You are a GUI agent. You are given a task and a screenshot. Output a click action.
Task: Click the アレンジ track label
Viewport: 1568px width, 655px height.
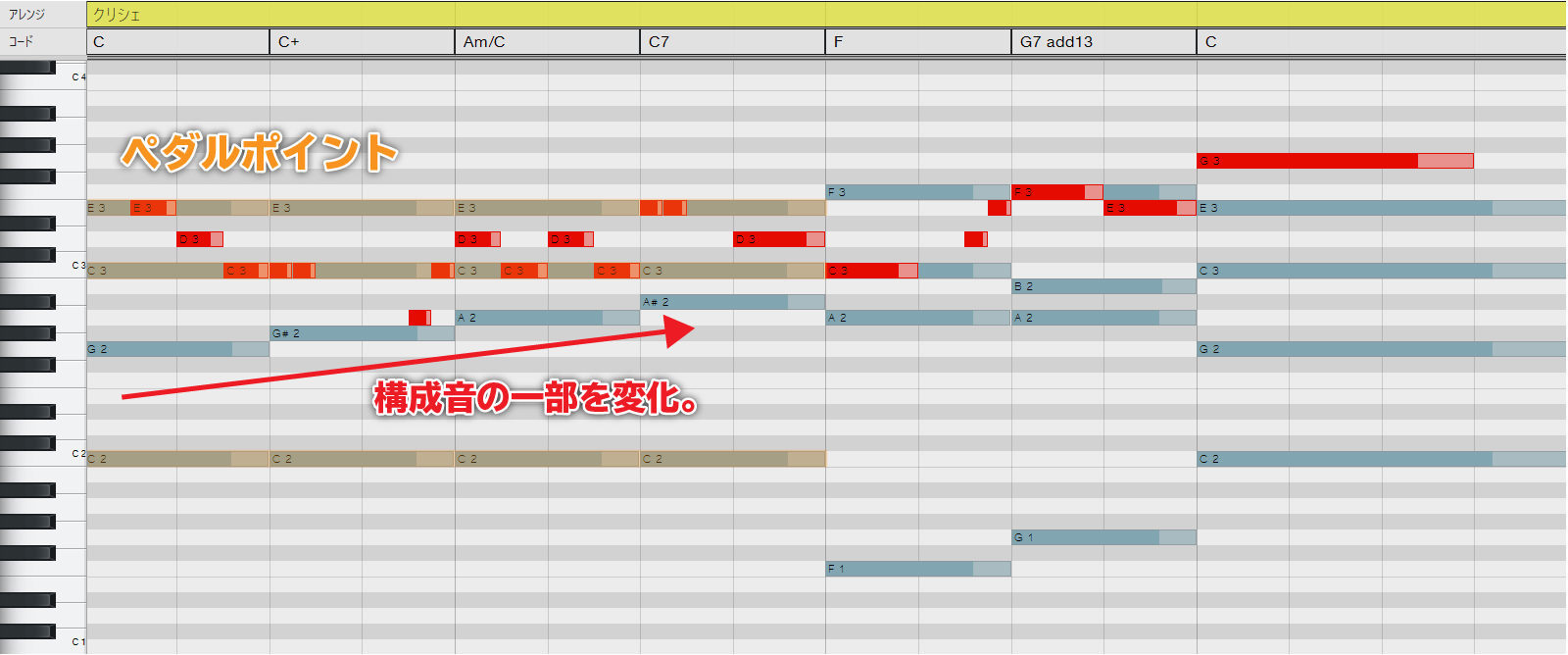click(26, 15)
